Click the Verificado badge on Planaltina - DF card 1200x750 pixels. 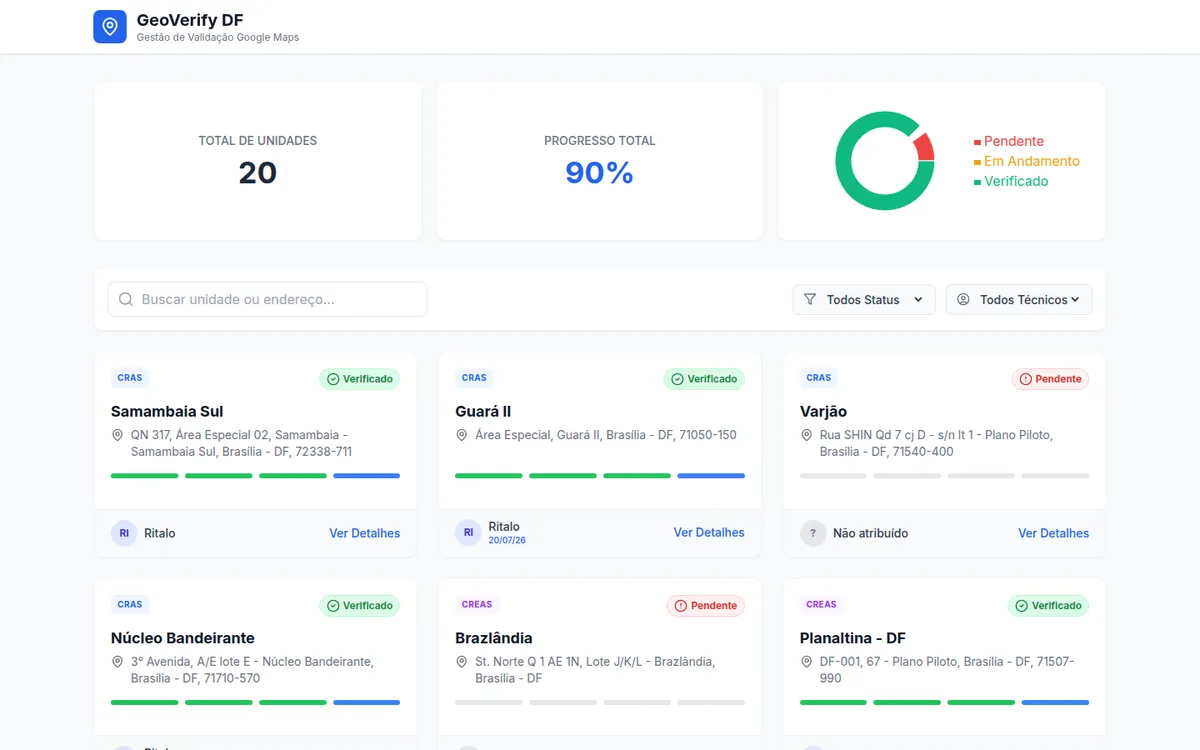[1048, 605]
